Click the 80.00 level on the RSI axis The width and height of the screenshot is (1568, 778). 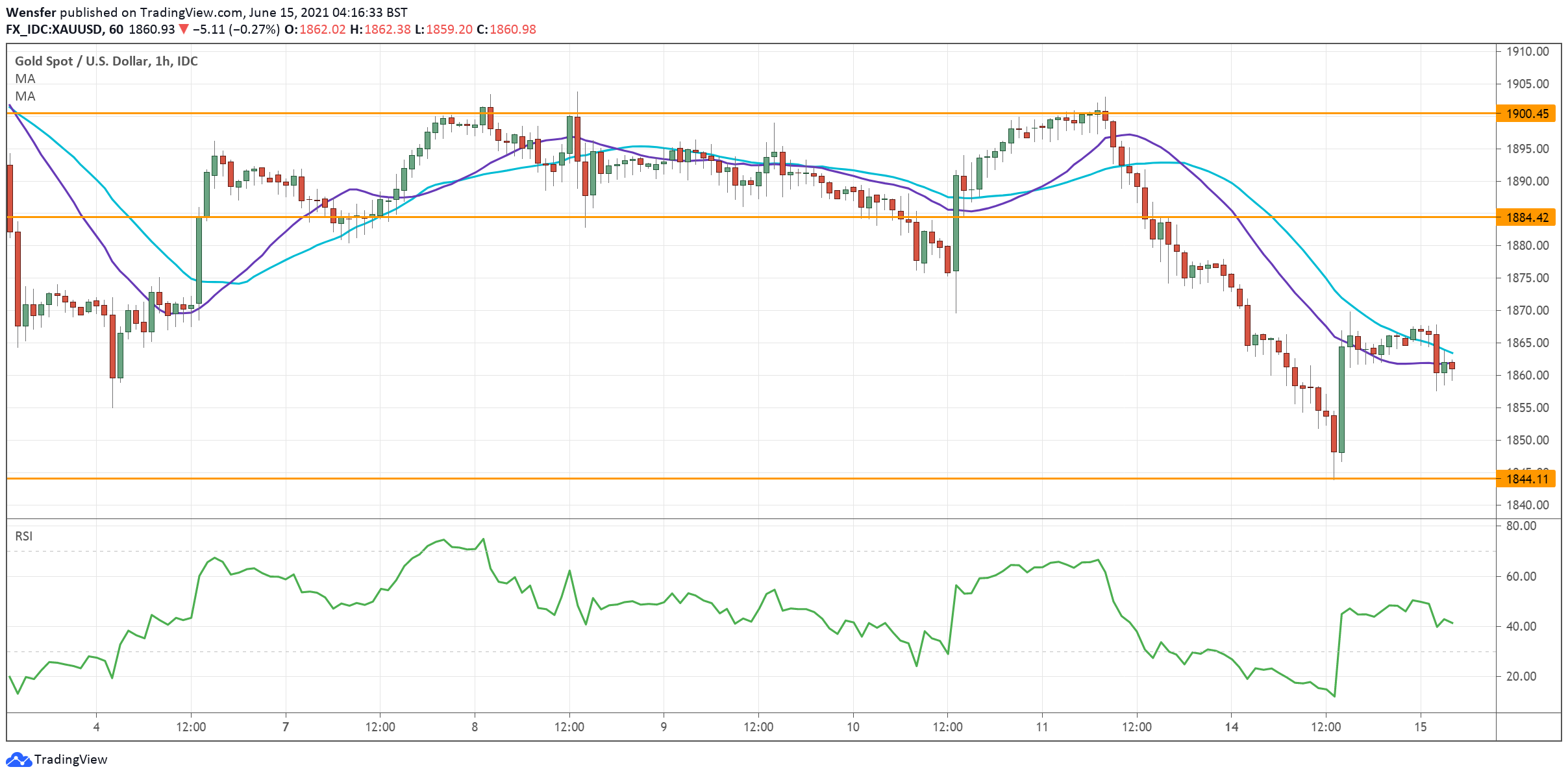pos(1521,526)
